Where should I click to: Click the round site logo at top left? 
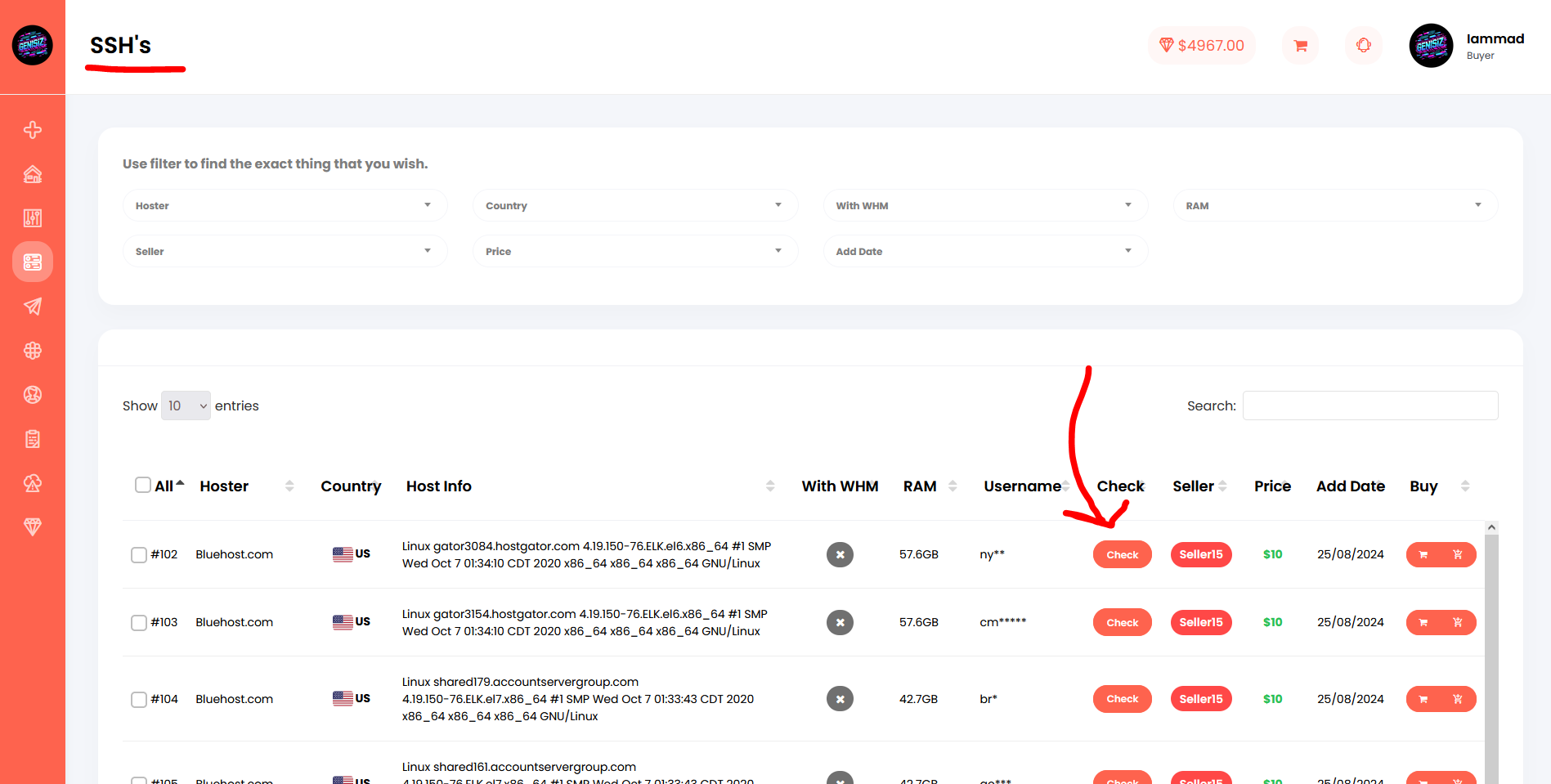coord(33,45)
